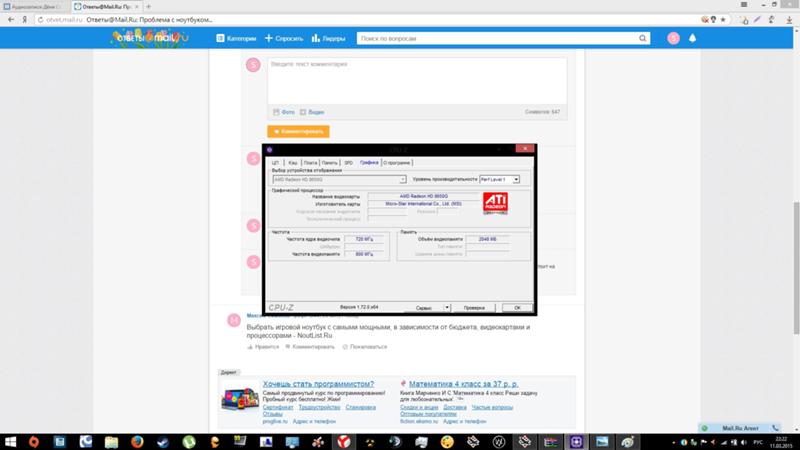The image size is (800, 450).
Task: Open the О программе tab
Action: tap(396, 163)
